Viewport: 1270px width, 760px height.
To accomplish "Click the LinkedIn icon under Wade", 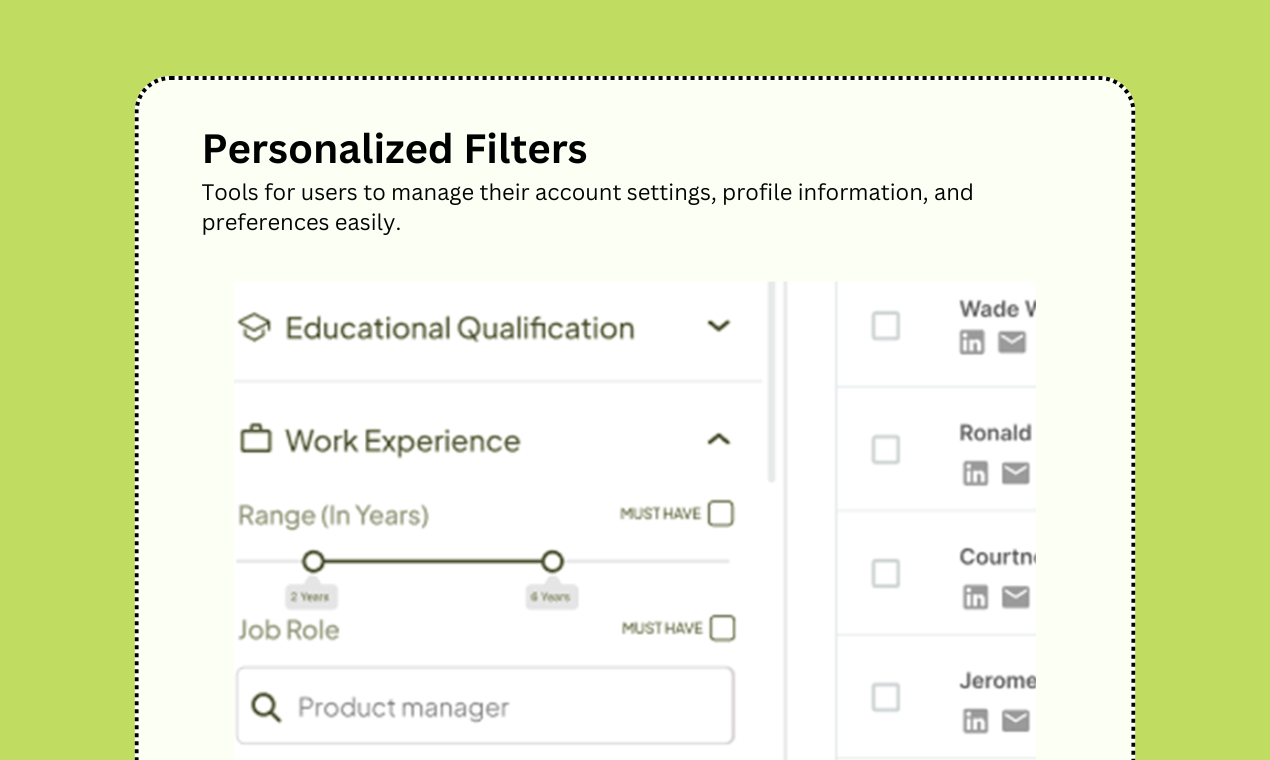I will 971,343.
